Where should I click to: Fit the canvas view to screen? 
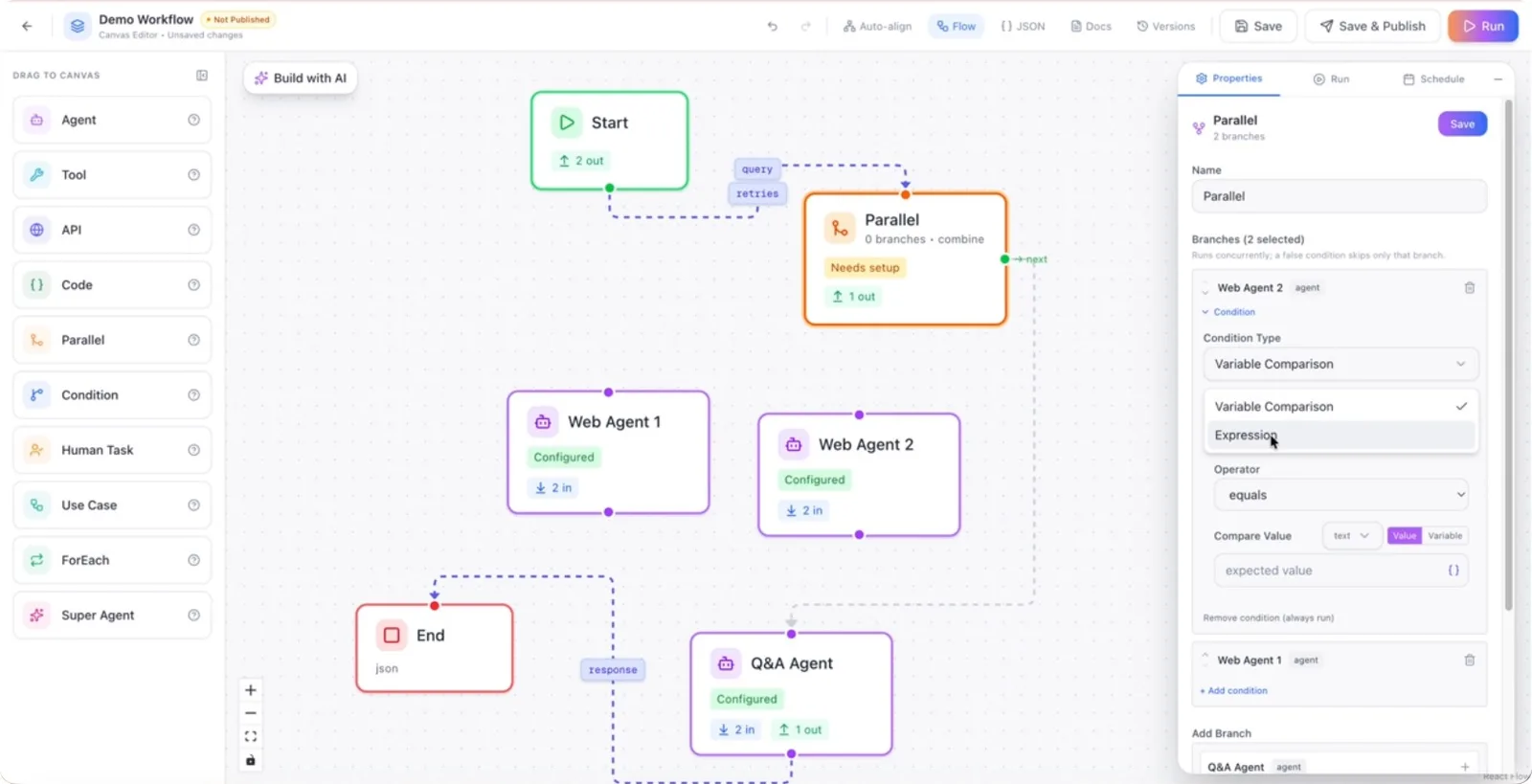[251, 736]
